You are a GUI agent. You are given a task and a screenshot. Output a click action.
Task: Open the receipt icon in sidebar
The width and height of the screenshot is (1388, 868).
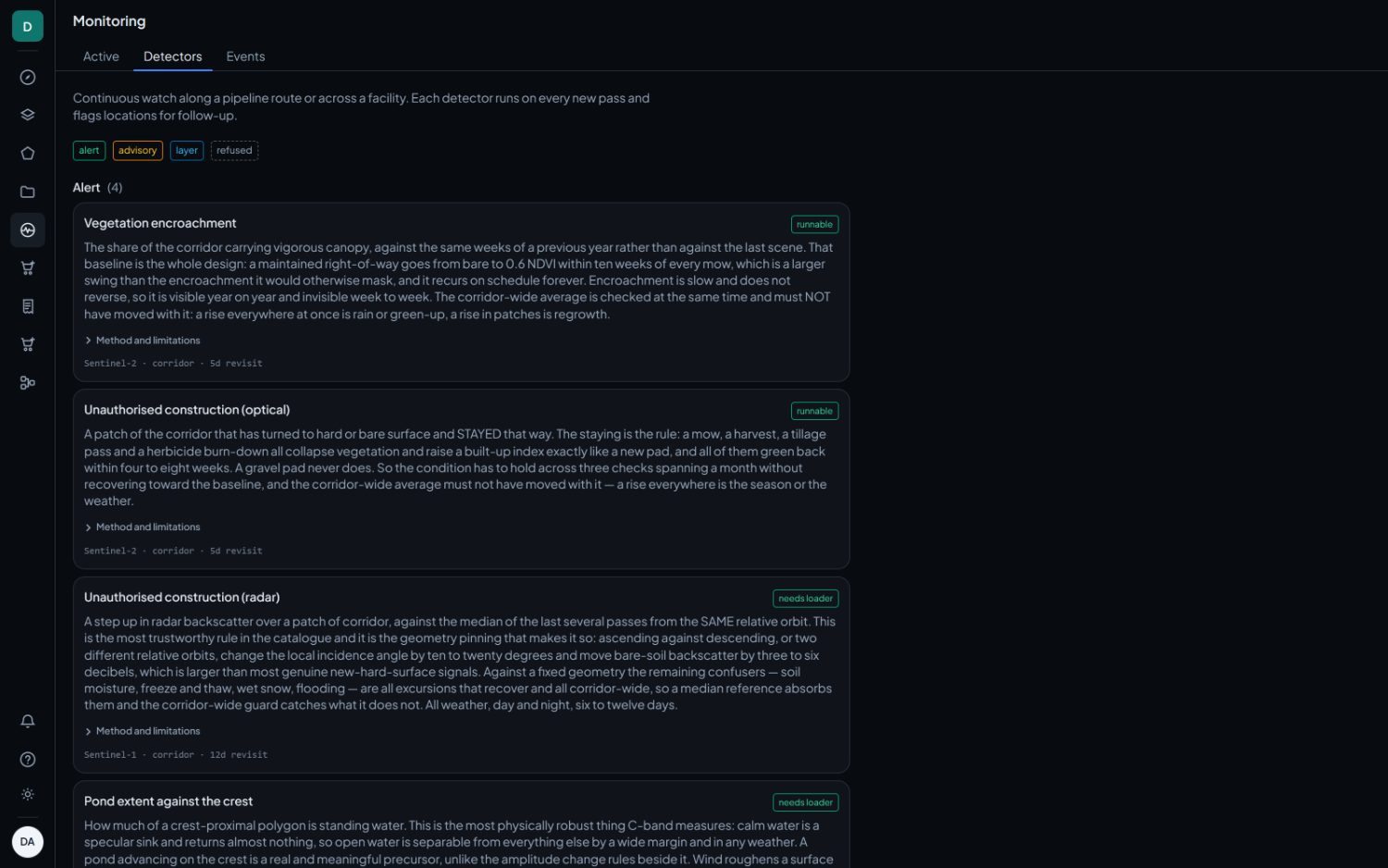tap(28, 306)
